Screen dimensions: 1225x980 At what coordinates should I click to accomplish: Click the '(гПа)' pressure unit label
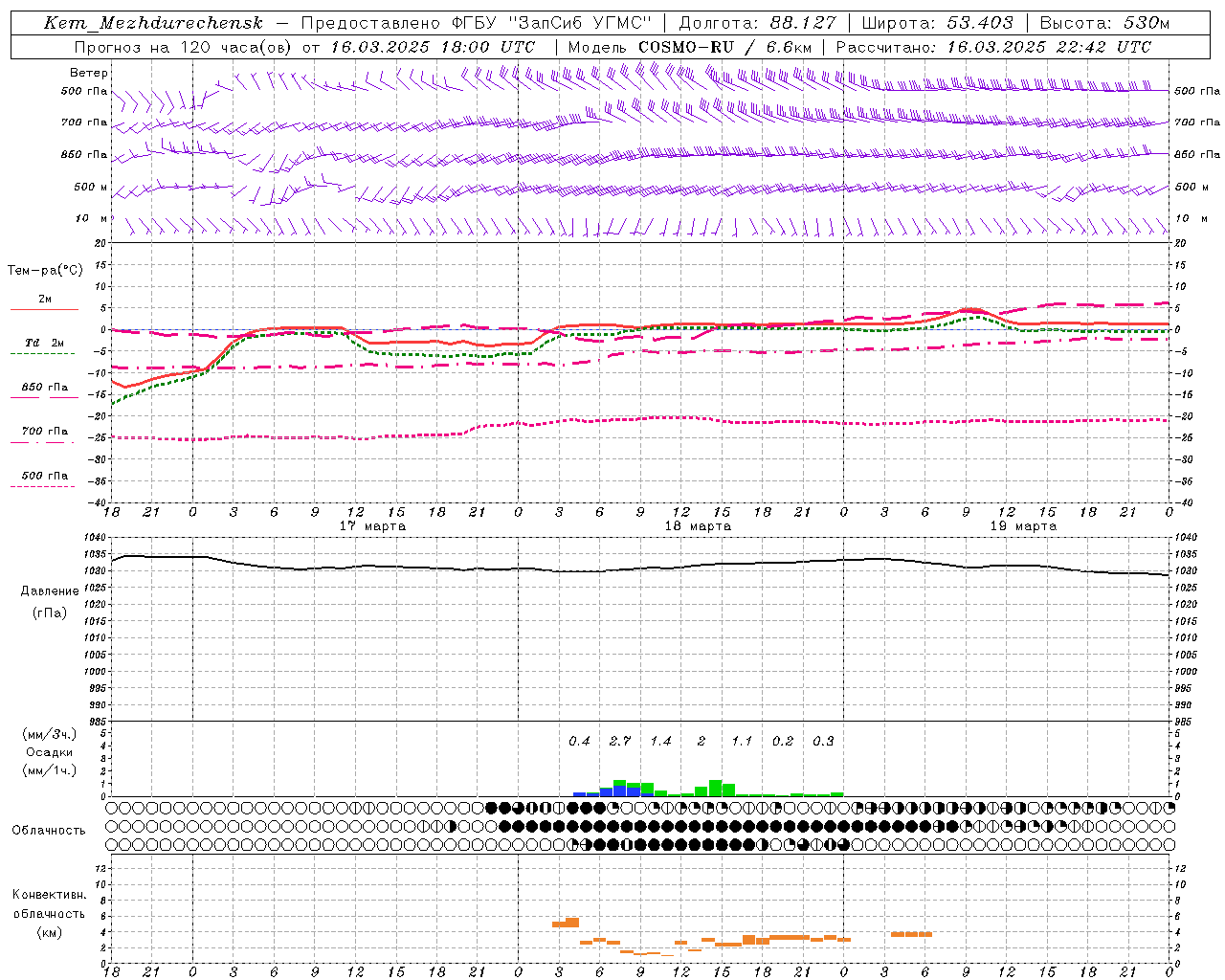tap(50, 612)
